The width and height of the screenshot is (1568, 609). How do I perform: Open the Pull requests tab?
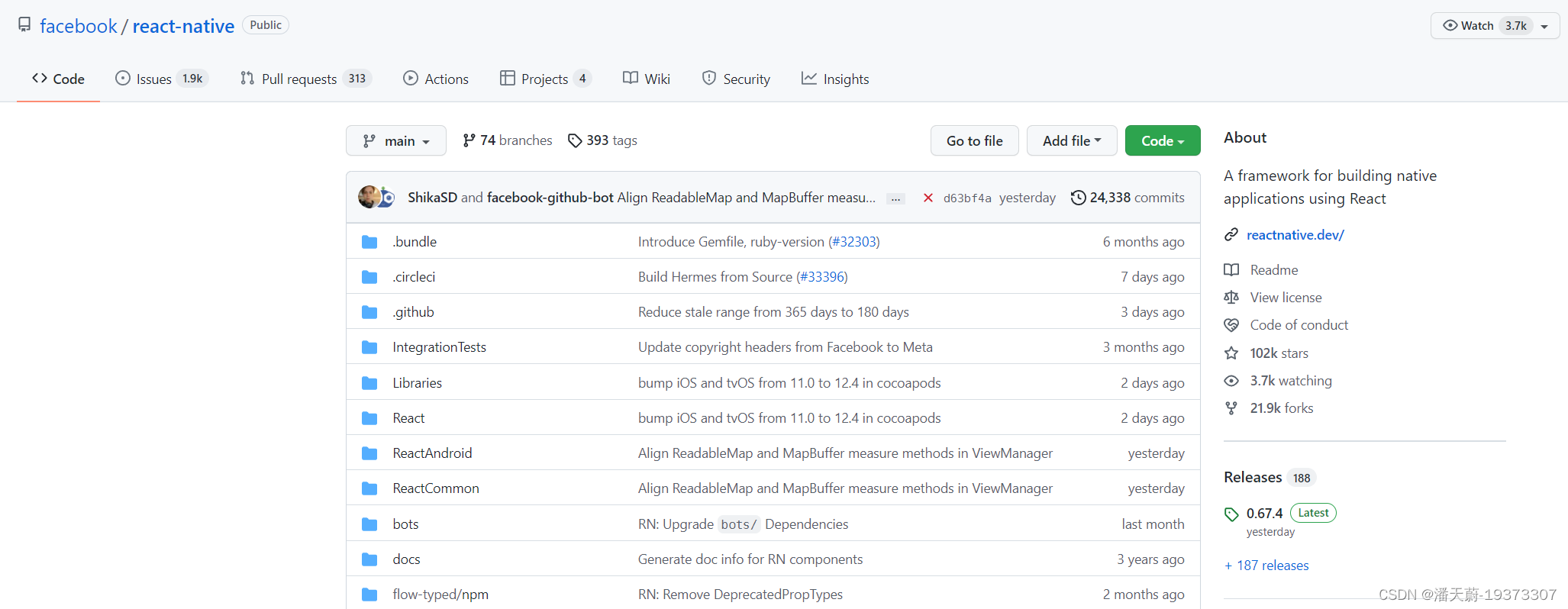click(305, 79)
